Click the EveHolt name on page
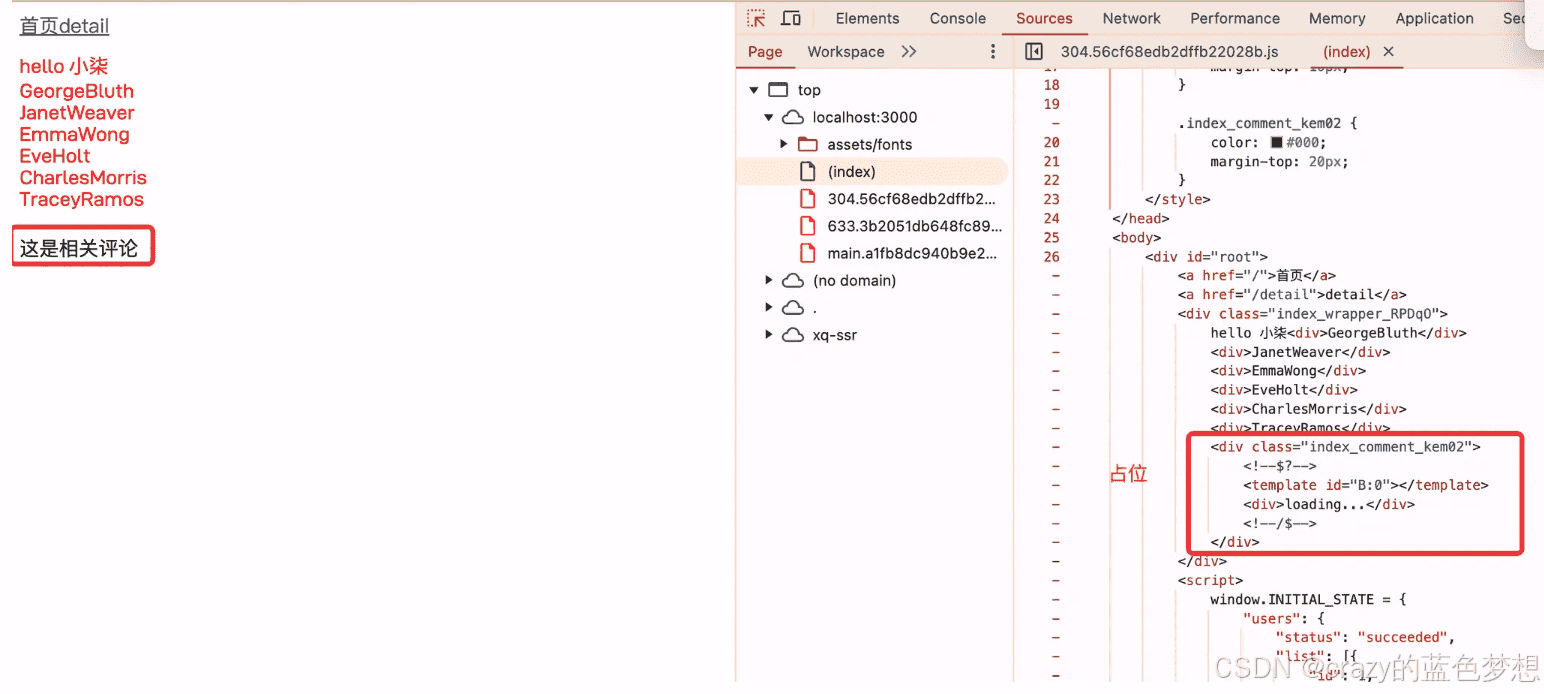 pyautogui.click(x=55, y=156)
